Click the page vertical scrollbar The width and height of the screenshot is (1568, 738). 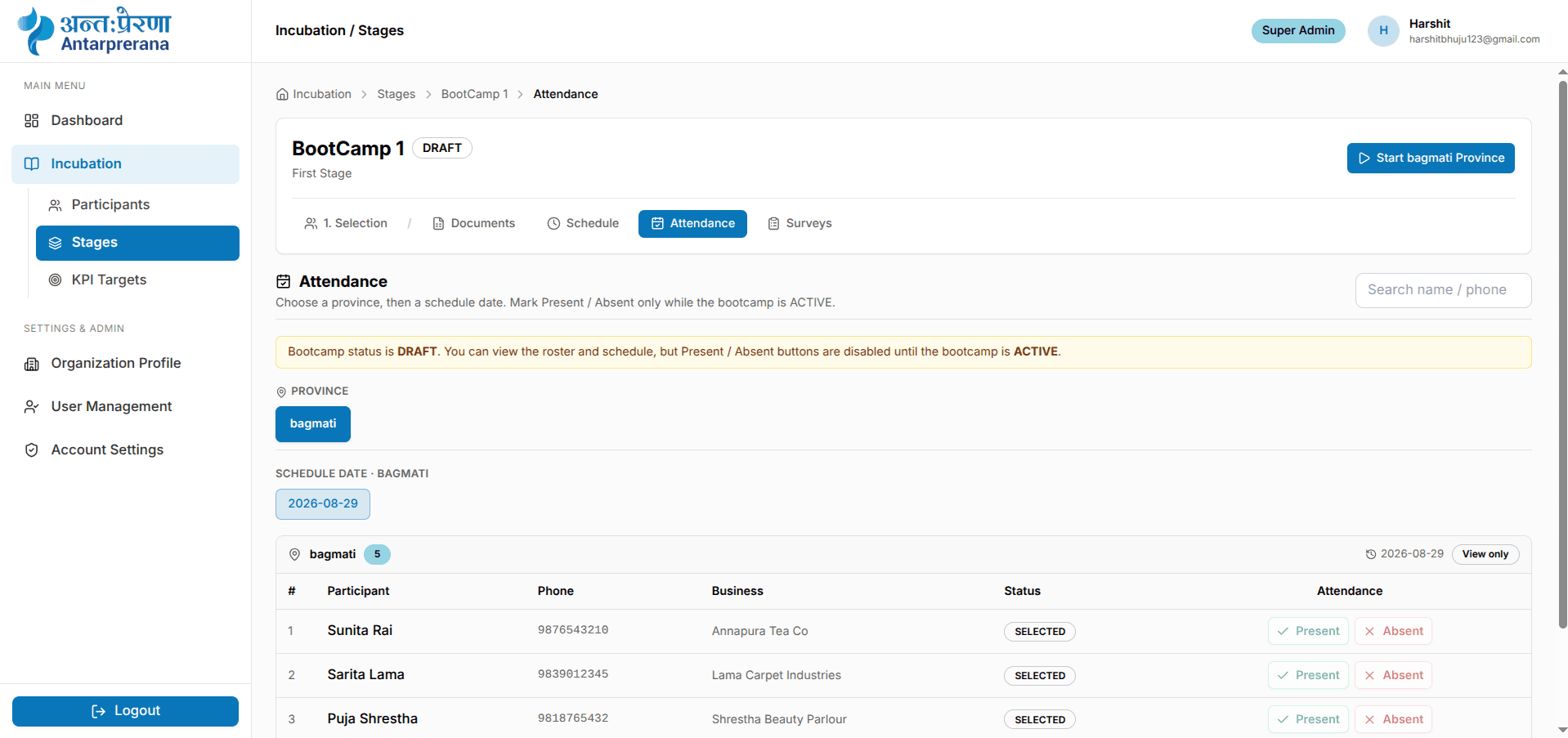(1562, 353)
